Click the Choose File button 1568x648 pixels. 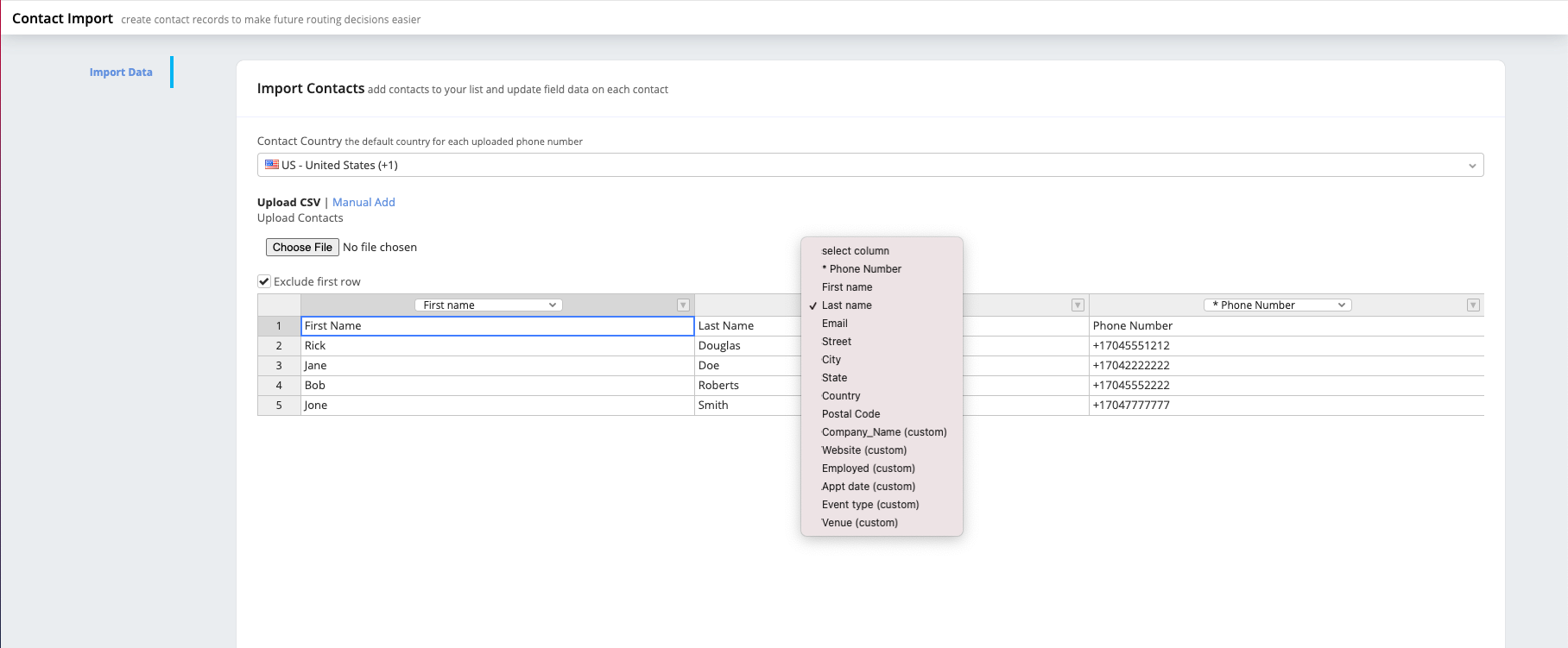tap(302, 248)
